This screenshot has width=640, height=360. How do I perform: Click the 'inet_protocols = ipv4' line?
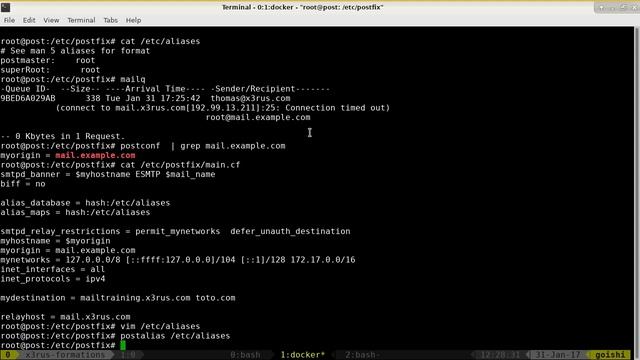pos(53,279)
